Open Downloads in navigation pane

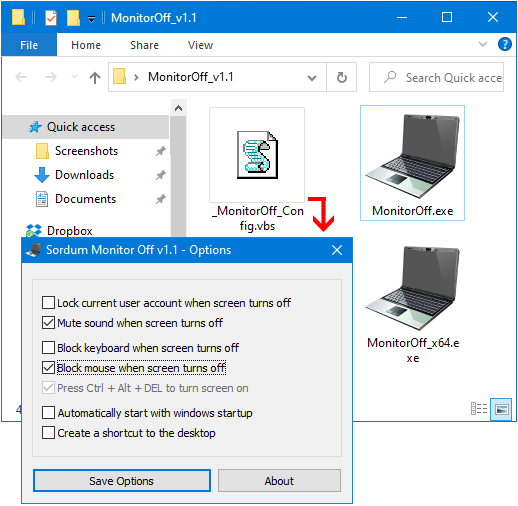coord(85,175)
